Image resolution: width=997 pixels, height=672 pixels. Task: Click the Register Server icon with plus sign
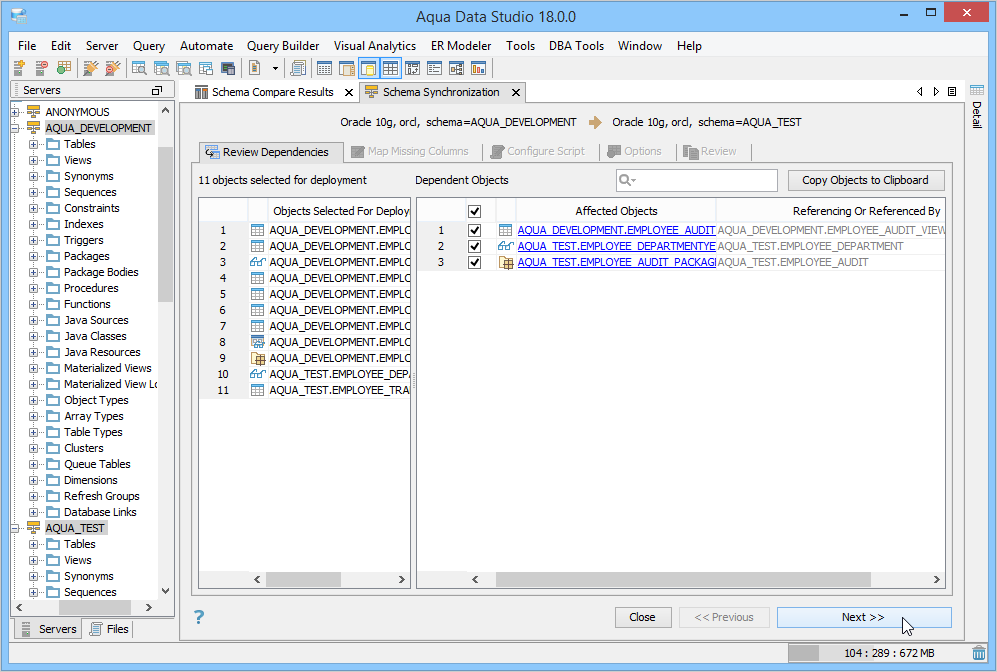[x=19, y=68]
